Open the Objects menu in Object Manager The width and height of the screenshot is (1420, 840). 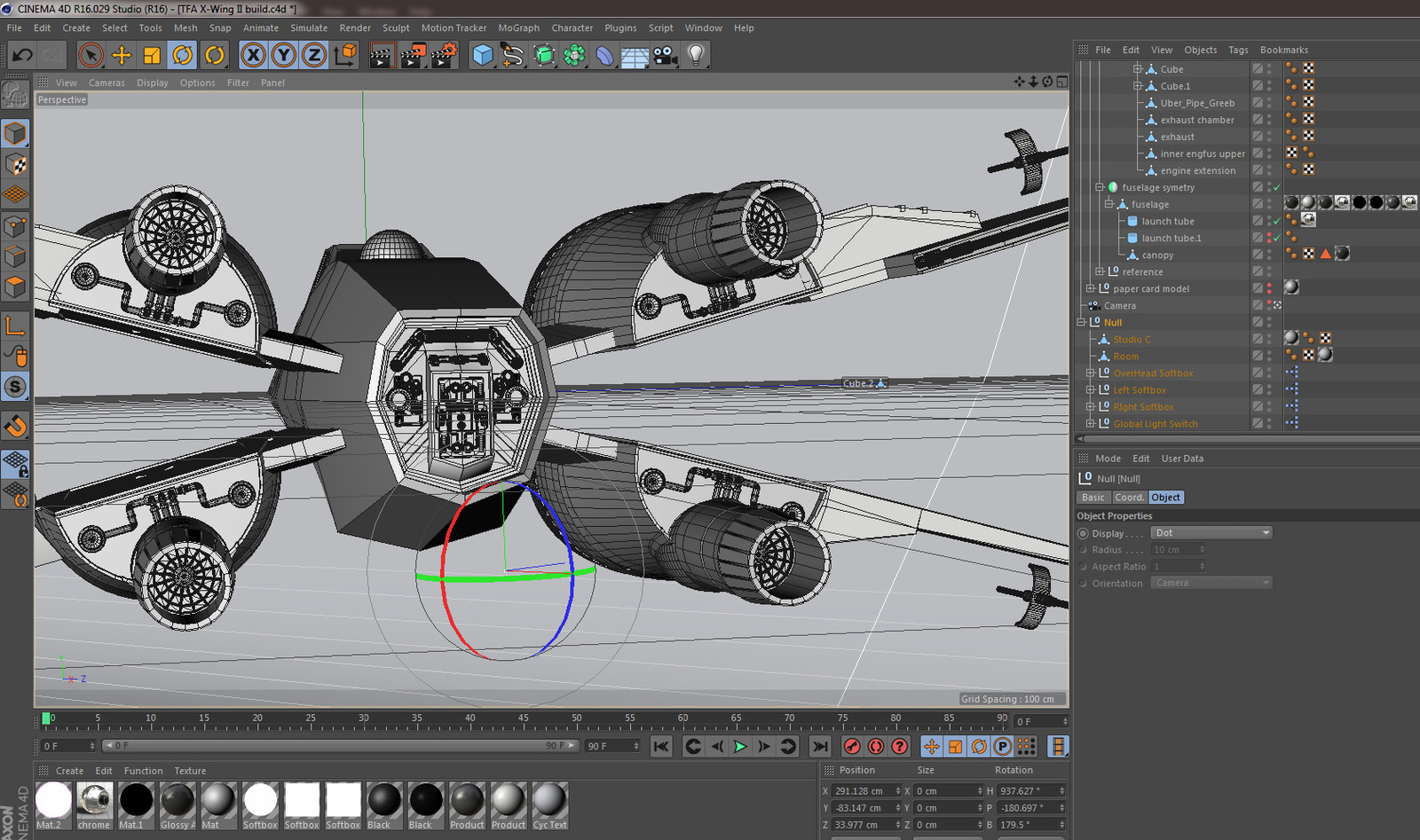pos(1200,50)
